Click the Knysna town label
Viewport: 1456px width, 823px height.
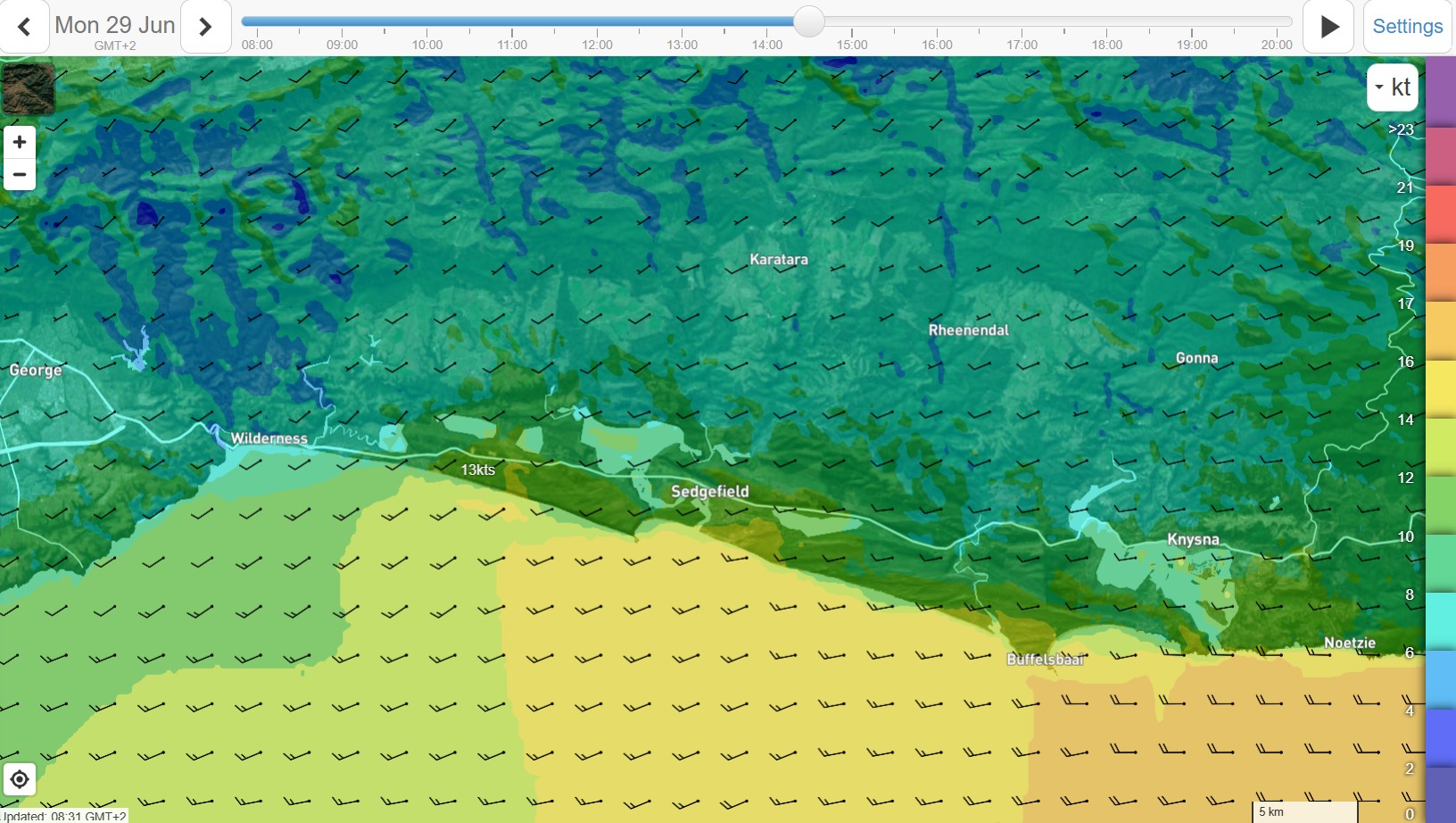point(1193,539)
